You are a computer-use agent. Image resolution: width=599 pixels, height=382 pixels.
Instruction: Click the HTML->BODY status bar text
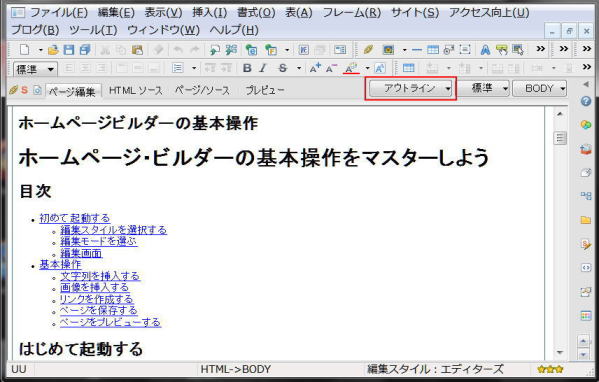point(236,369)
